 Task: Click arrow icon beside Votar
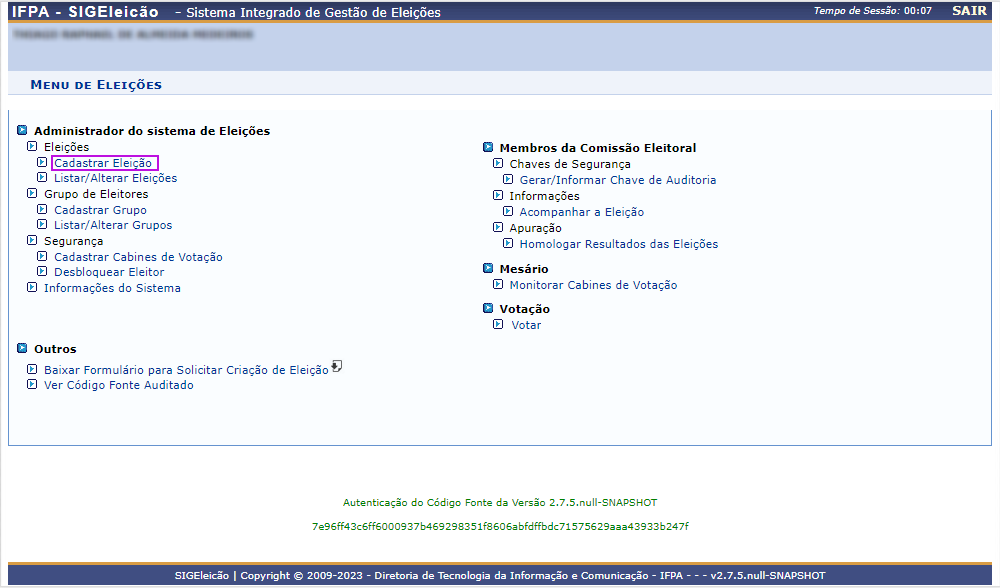click(498, 324)
